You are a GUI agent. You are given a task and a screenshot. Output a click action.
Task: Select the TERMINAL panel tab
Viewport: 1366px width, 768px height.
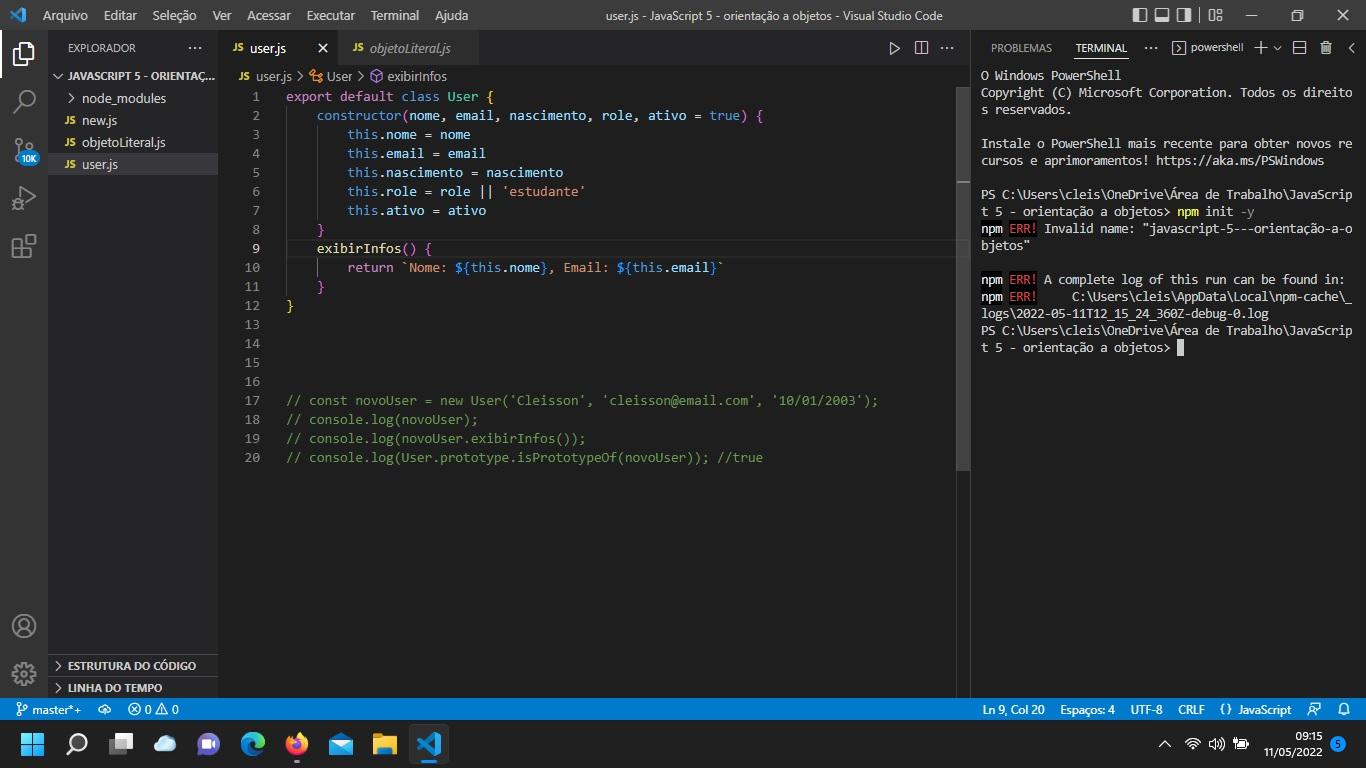pos(1101,48)
